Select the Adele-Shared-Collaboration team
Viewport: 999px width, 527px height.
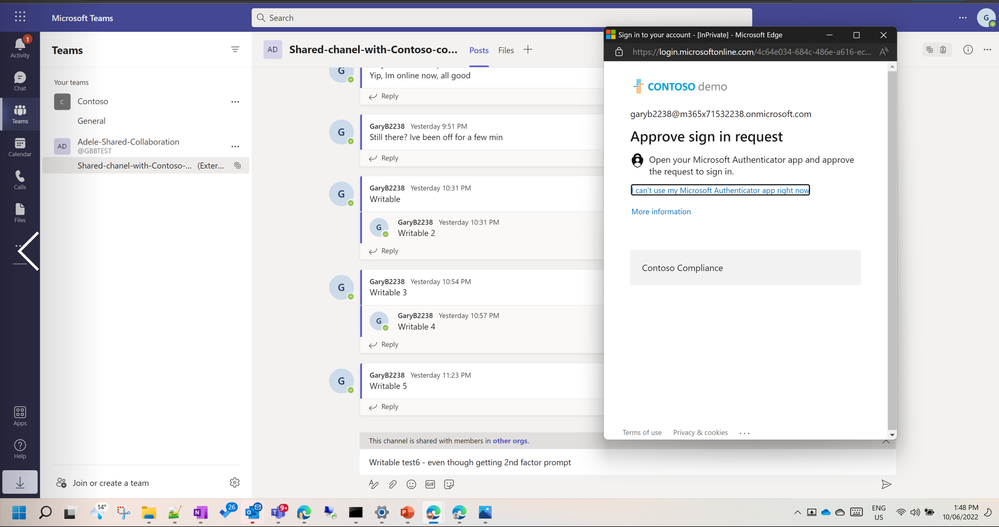(x=128, y=142)
